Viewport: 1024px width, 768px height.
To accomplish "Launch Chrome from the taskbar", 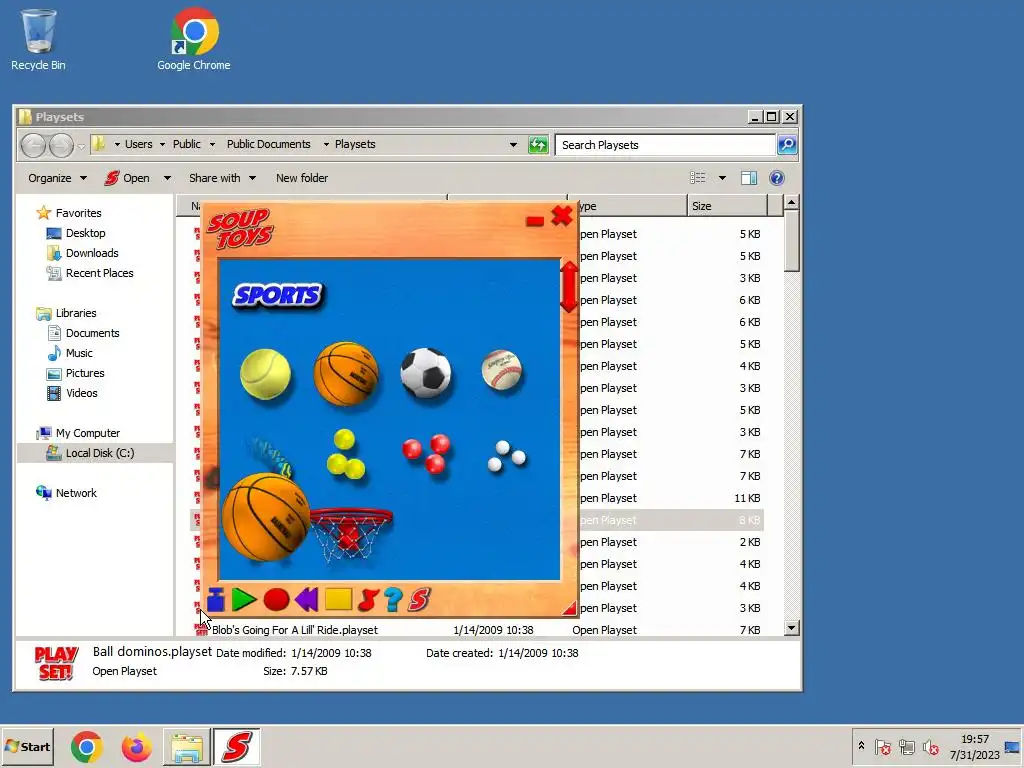I will pos(86,747).
